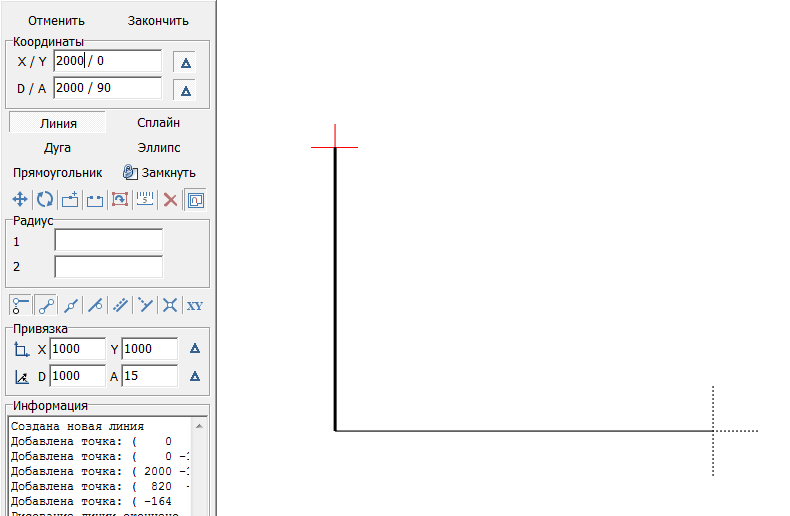Click the add point icon with plus
The height and width of the screenshot is (516, 790).
pyautogui.click(x=70, y=200)
